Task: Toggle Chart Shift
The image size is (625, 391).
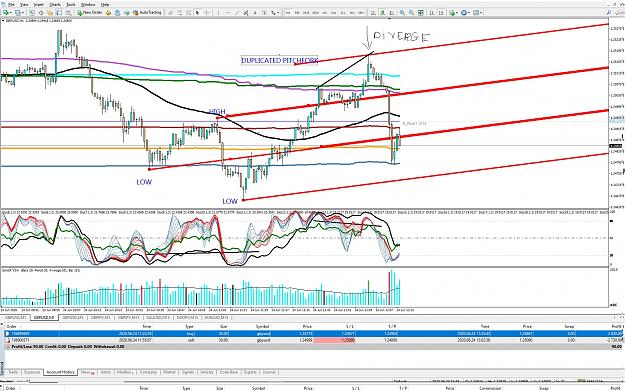Action: point(441,13)
